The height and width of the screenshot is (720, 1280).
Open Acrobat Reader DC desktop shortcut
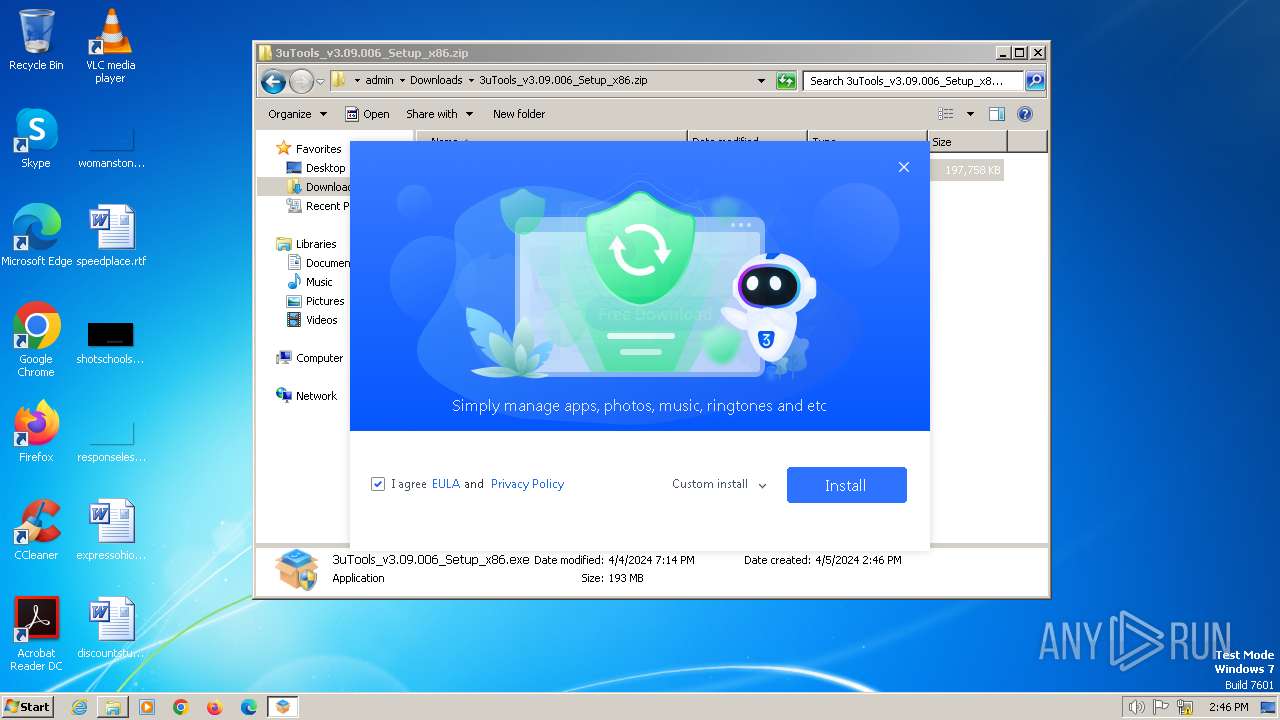pyautogui.click(x=36, y=634)
